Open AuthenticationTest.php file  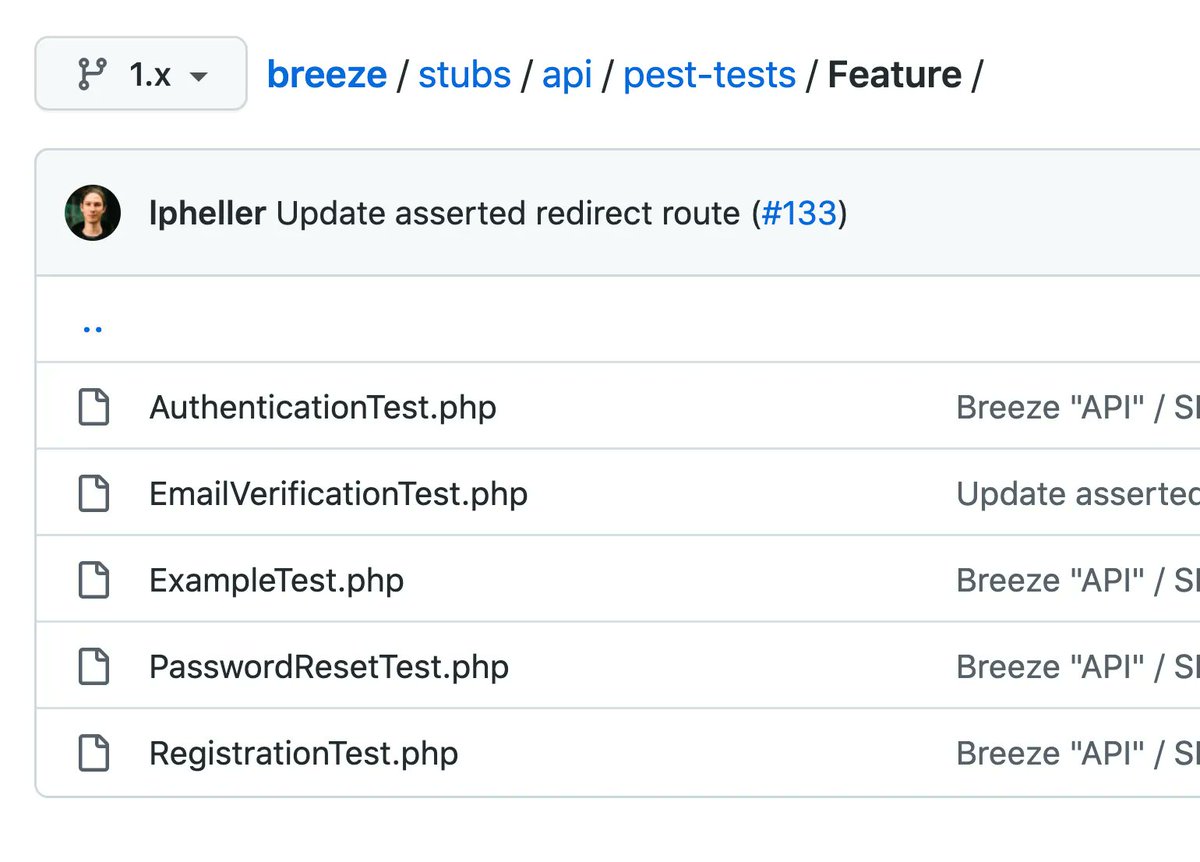click(322, 407)
